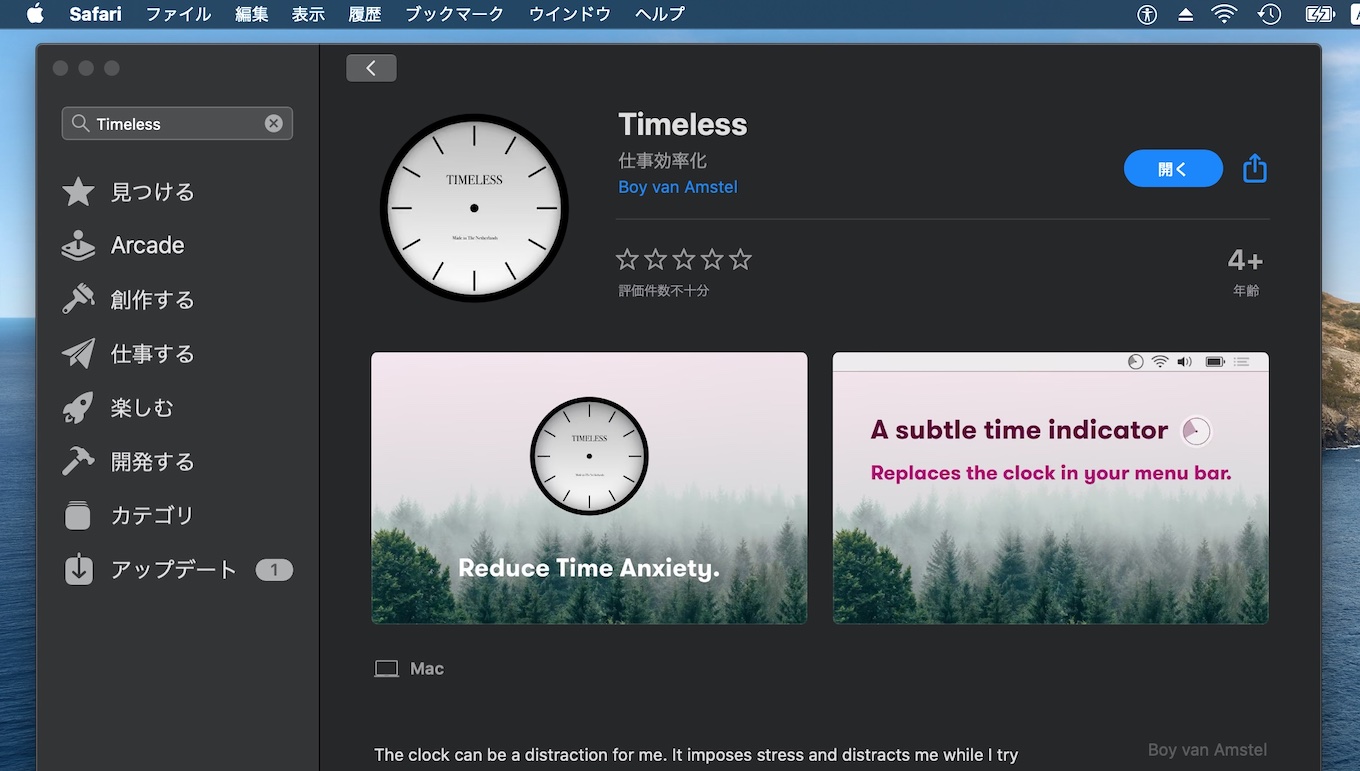Clear the Timeless search query

273,123
